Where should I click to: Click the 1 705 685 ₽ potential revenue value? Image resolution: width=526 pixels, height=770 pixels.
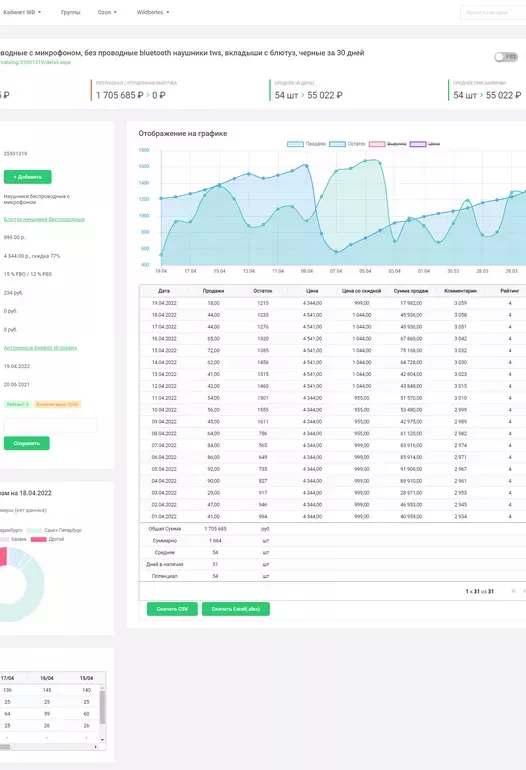click(x=120, y=95)
